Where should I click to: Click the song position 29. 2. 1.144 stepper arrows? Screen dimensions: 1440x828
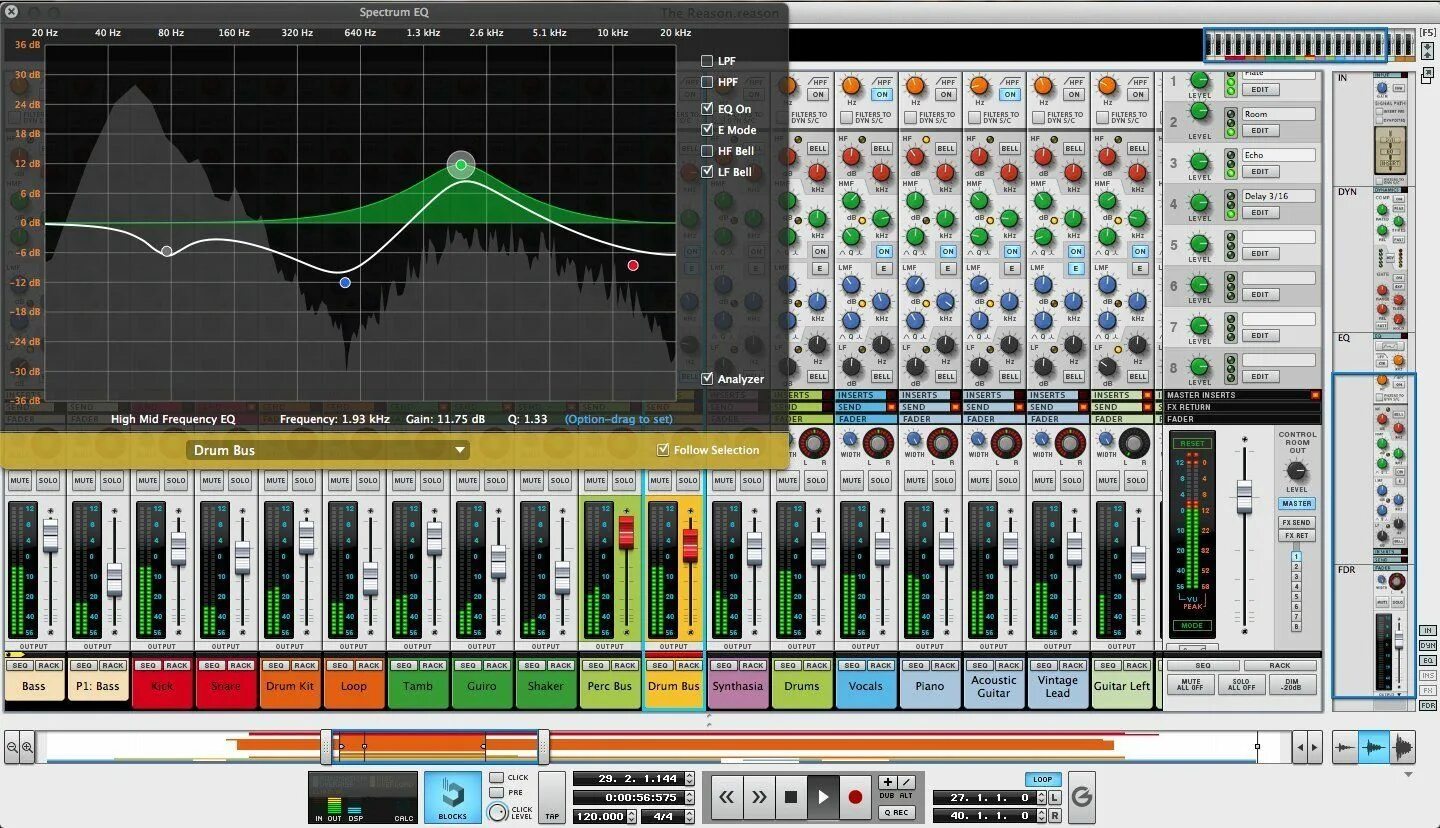point(688,778)
